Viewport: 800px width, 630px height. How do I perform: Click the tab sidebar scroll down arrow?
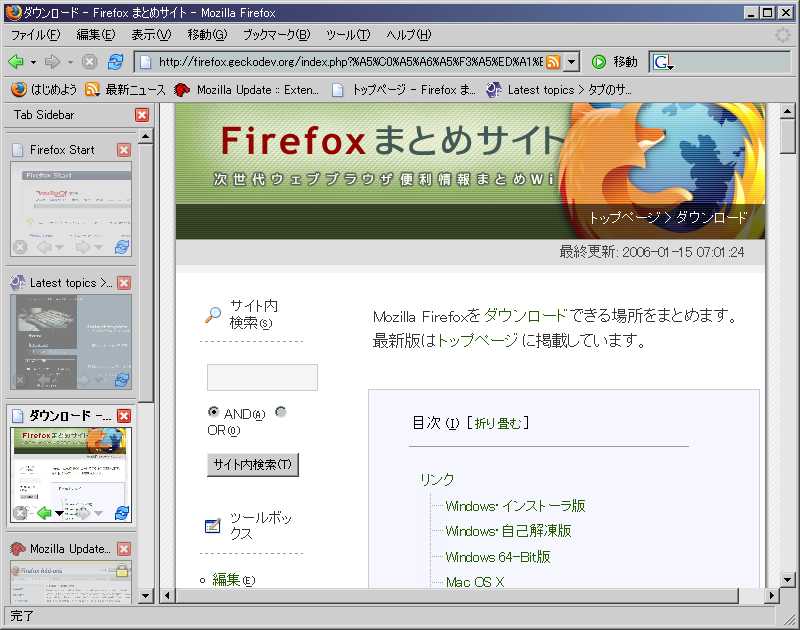[146, 595]
